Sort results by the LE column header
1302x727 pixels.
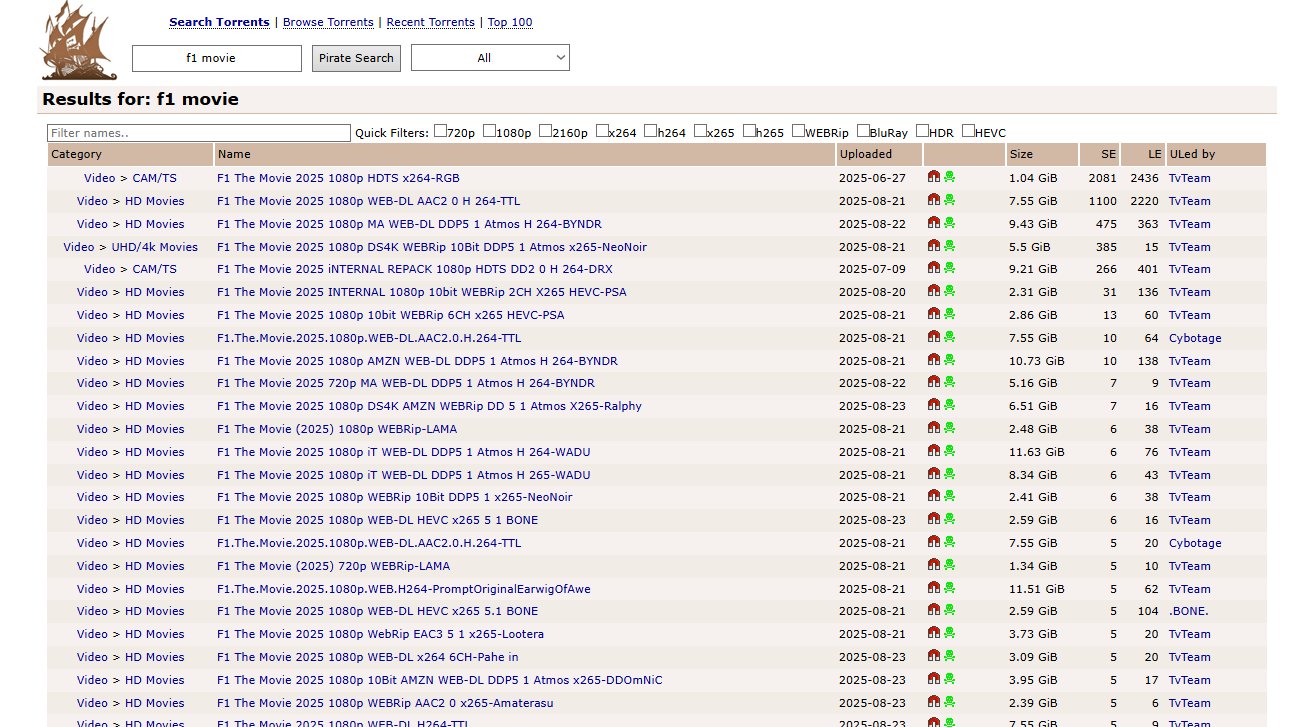tap(1155, 154)
